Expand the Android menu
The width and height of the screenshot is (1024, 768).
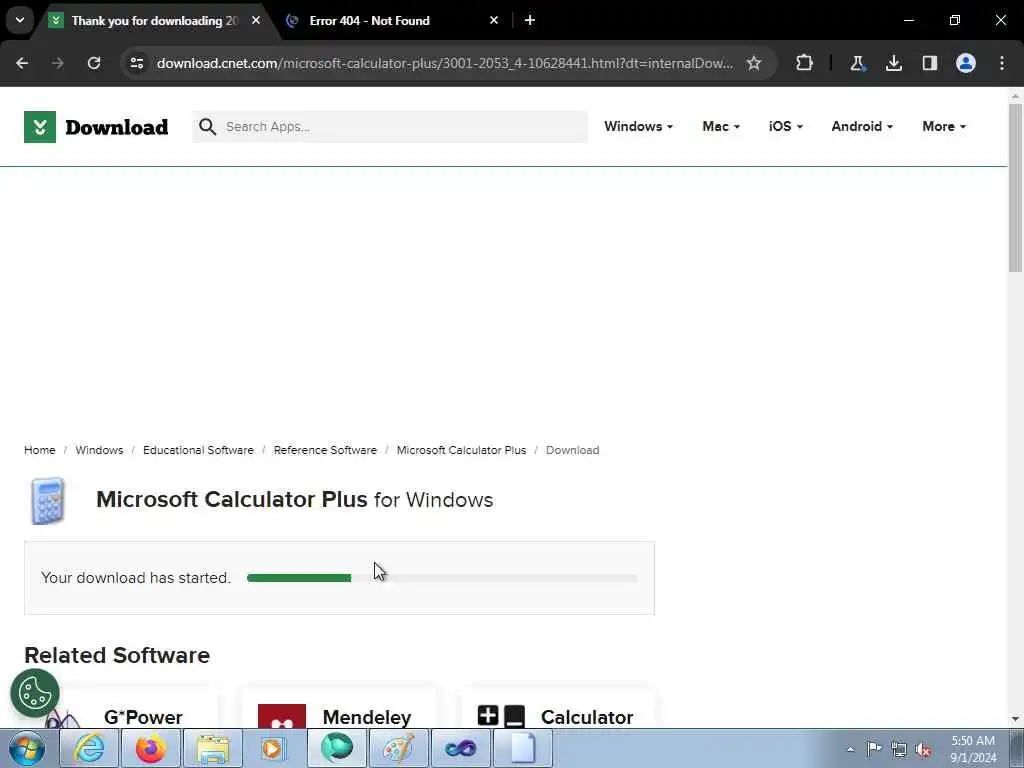click(862, 127)
